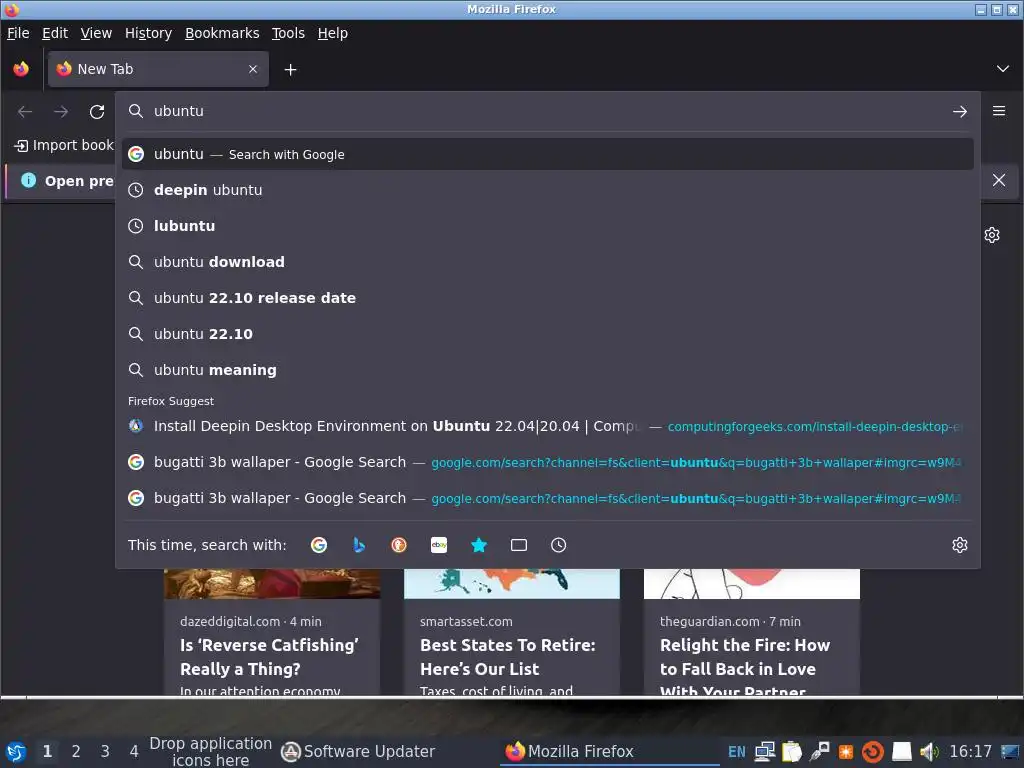
Task: Open the EN keyboard layout indicator
Action: tap(737, 752)
